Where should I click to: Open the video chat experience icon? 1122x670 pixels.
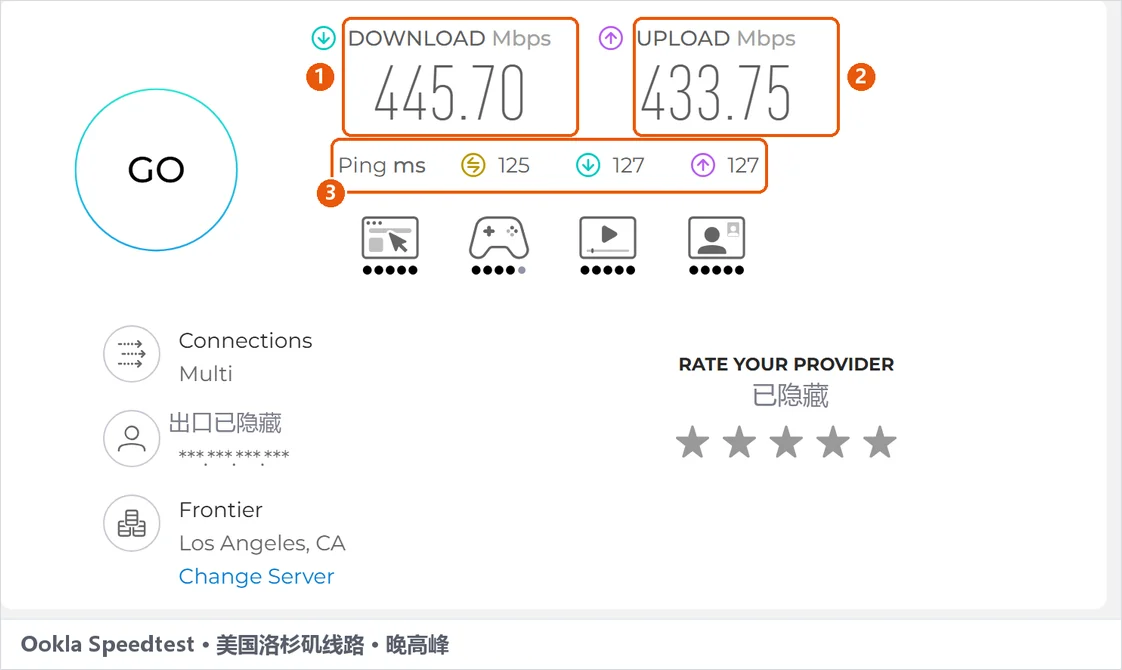[716, 238]
